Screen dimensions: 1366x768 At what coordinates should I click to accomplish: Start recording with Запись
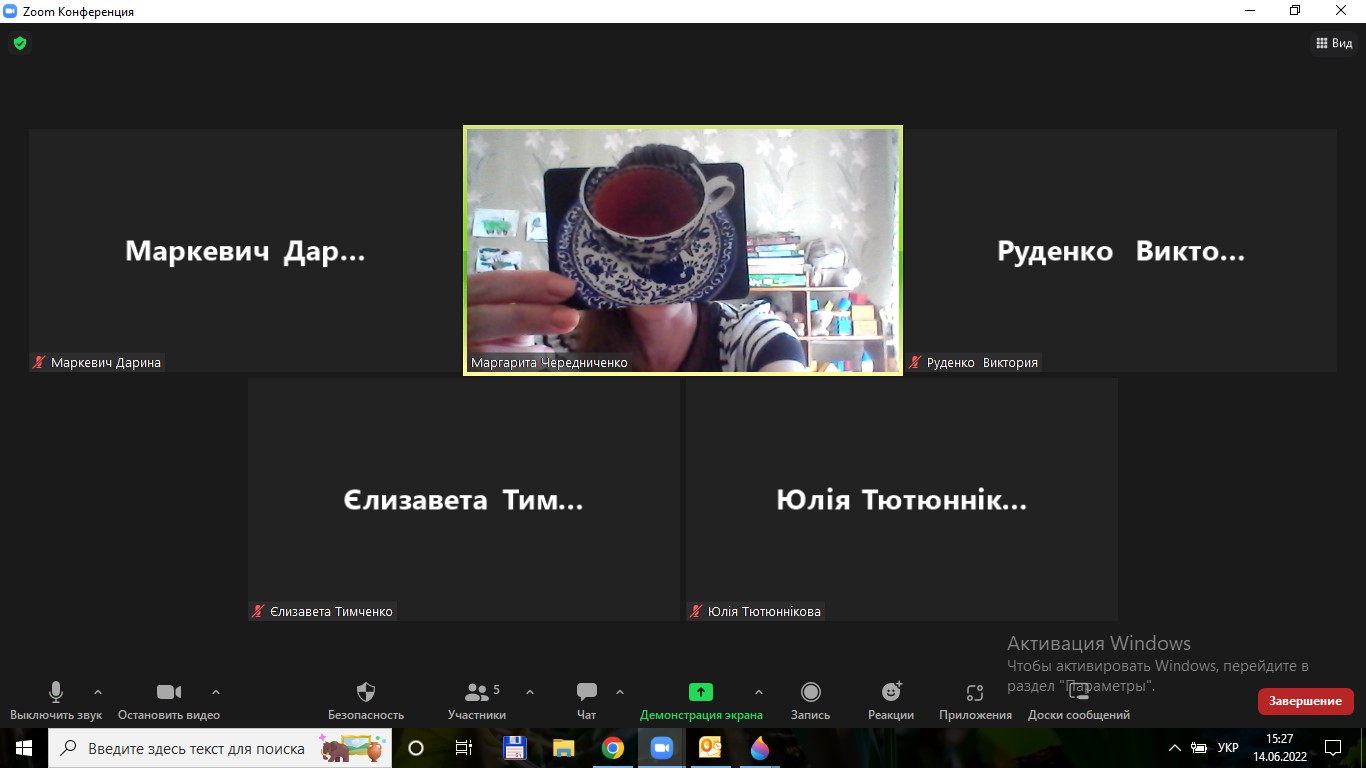click(x=811, y=700)
